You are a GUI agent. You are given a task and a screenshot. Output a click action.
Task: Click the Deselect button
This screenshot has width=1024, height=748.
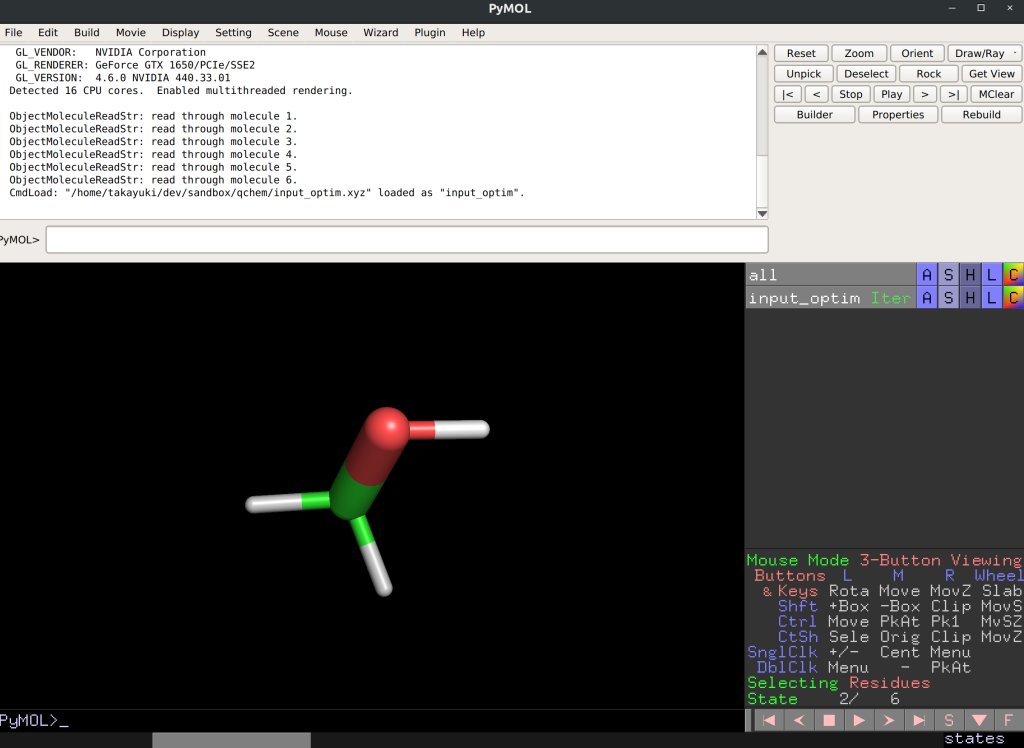866,74
